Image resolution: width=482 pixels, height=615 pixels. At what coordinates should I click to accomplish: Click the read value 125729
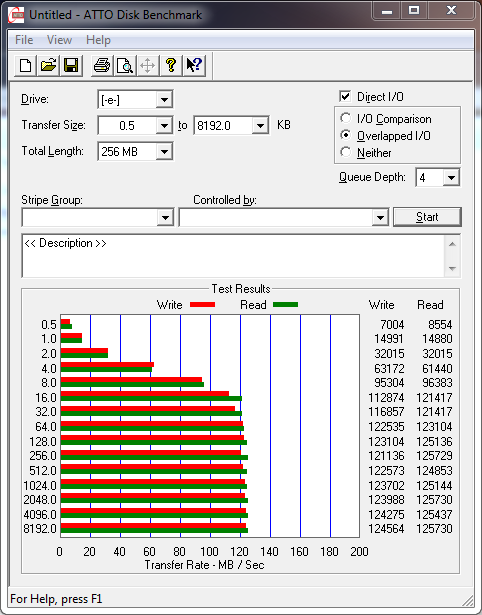[x=435, y=456]
